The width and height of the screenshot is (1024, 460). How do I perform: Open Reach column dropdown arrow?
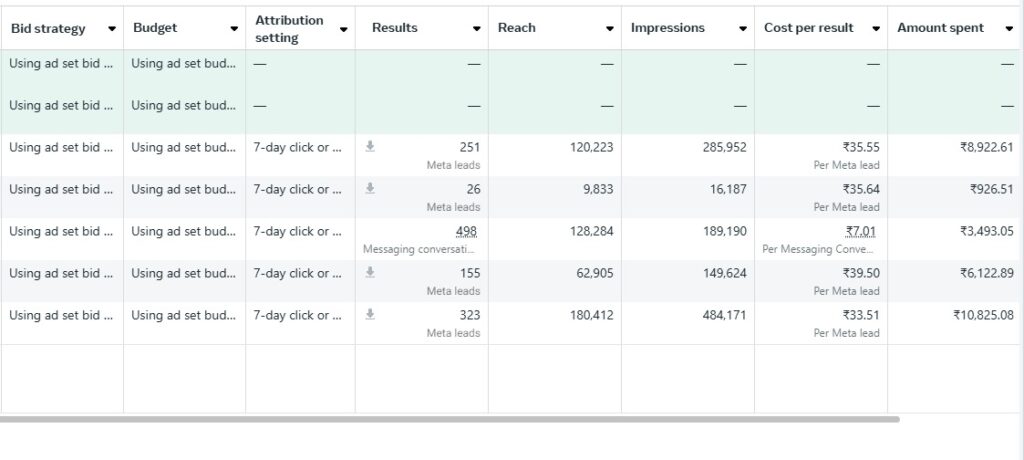[609, 29]
